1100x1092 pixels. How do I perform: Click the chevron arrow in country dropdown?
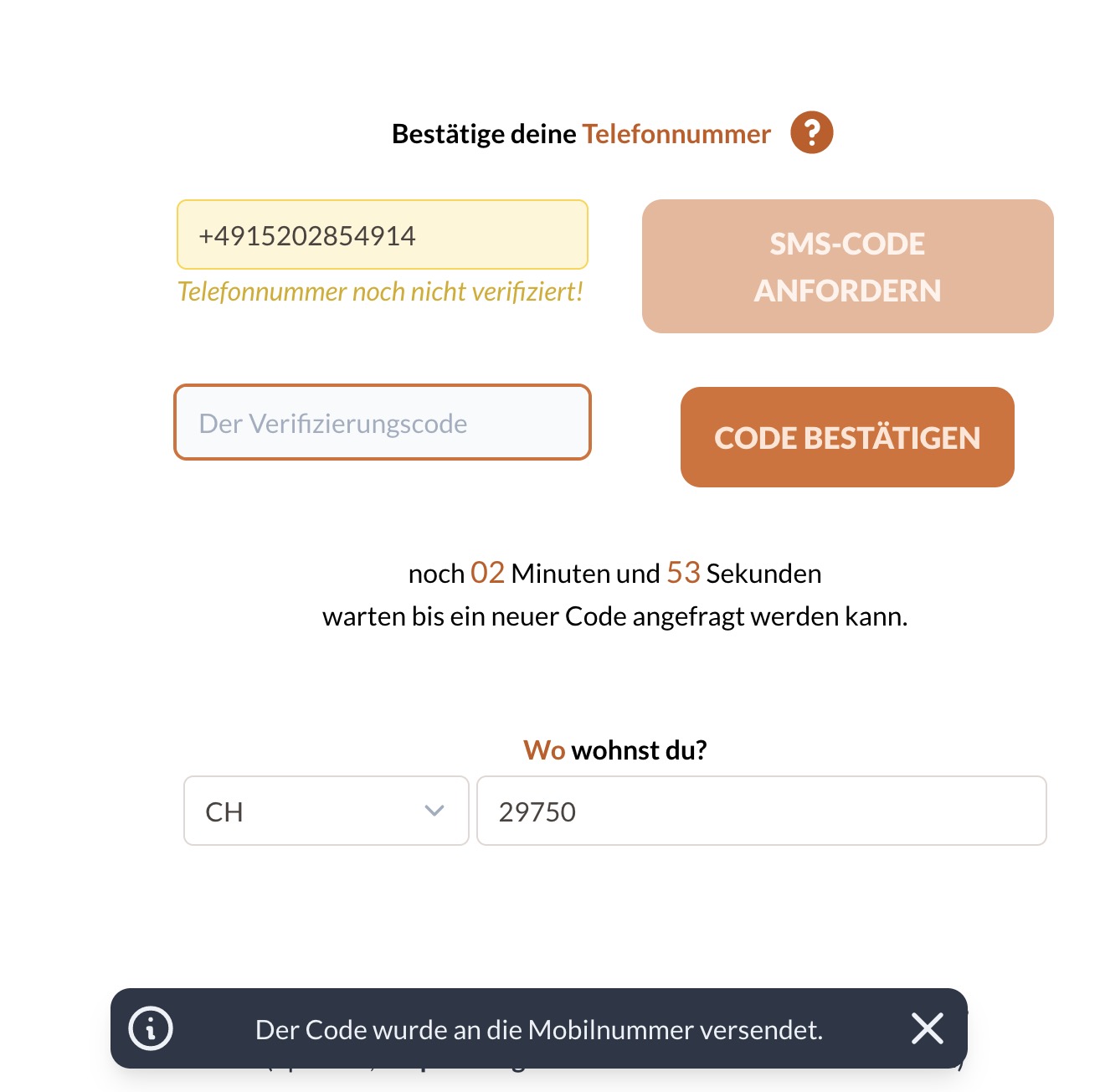[434, 811]
